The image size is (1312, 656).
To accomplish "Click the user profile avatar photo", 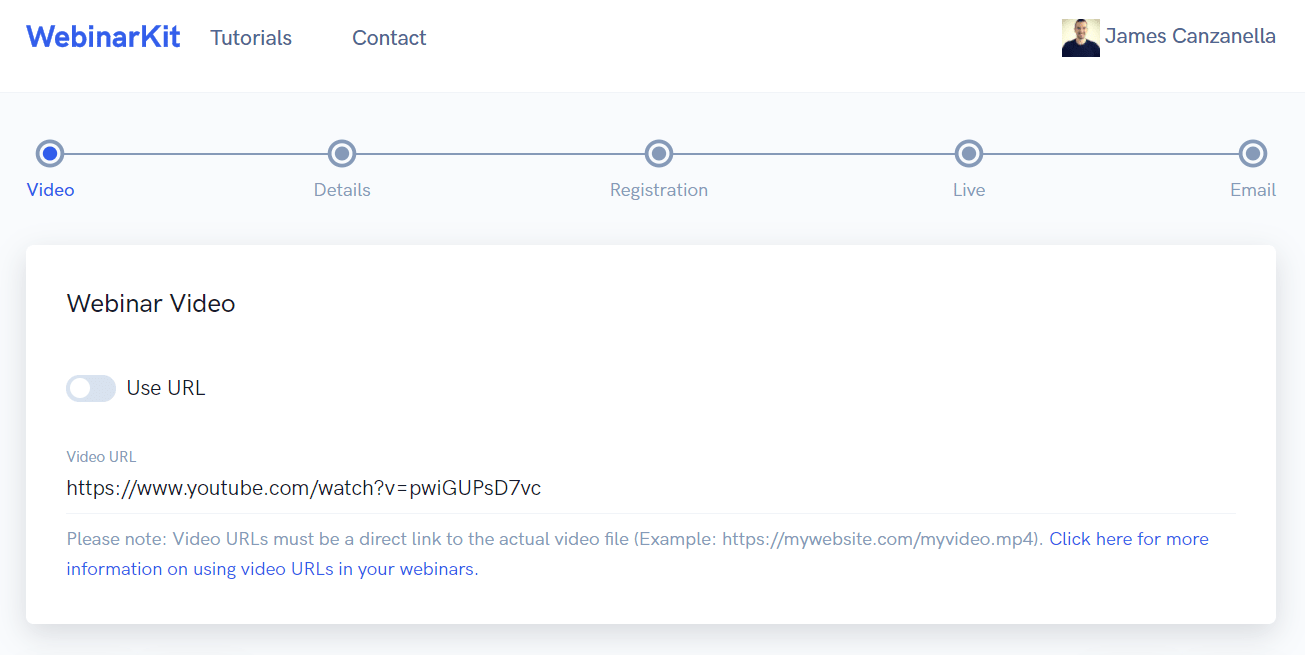I will coord(1081,38).
